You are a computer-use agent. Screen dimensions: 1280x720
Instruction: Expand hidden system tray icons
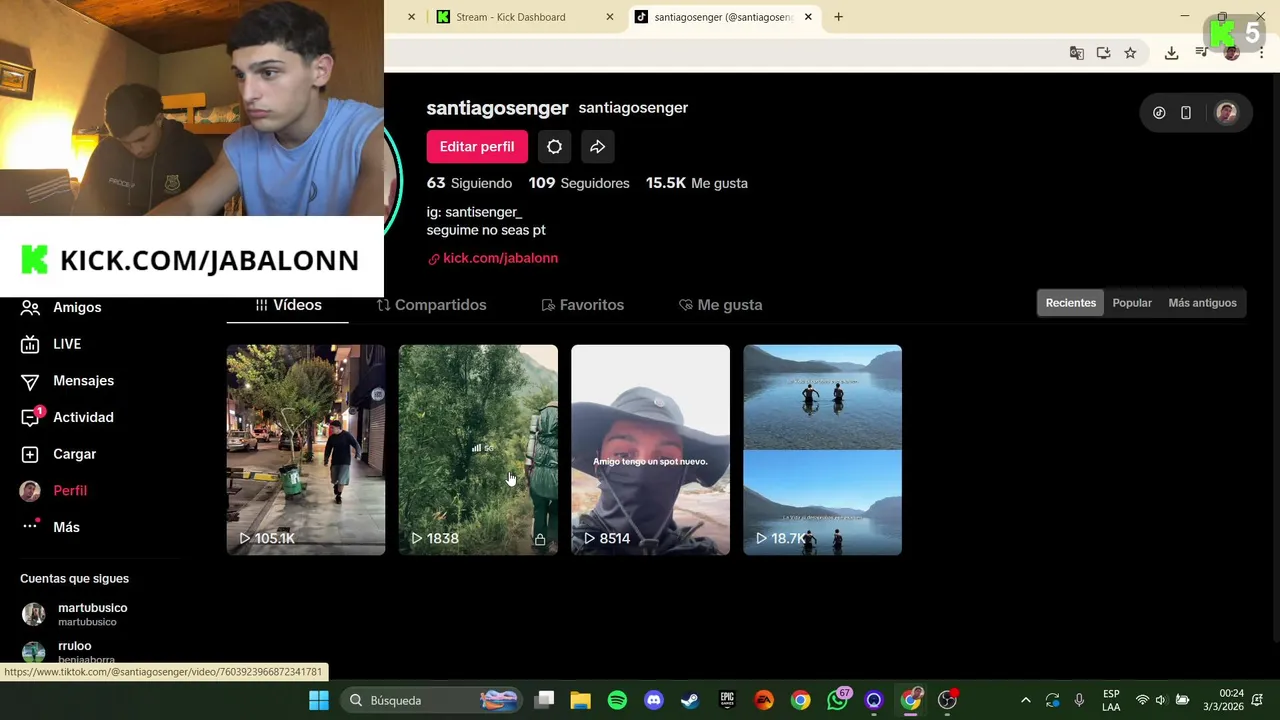pos(1025,701)
